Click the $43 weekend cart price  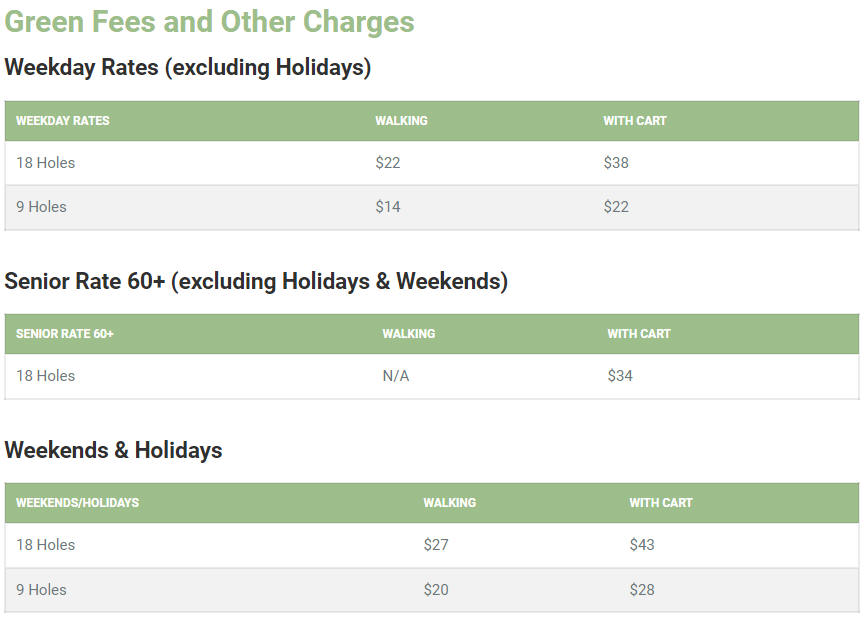(642, 545)
